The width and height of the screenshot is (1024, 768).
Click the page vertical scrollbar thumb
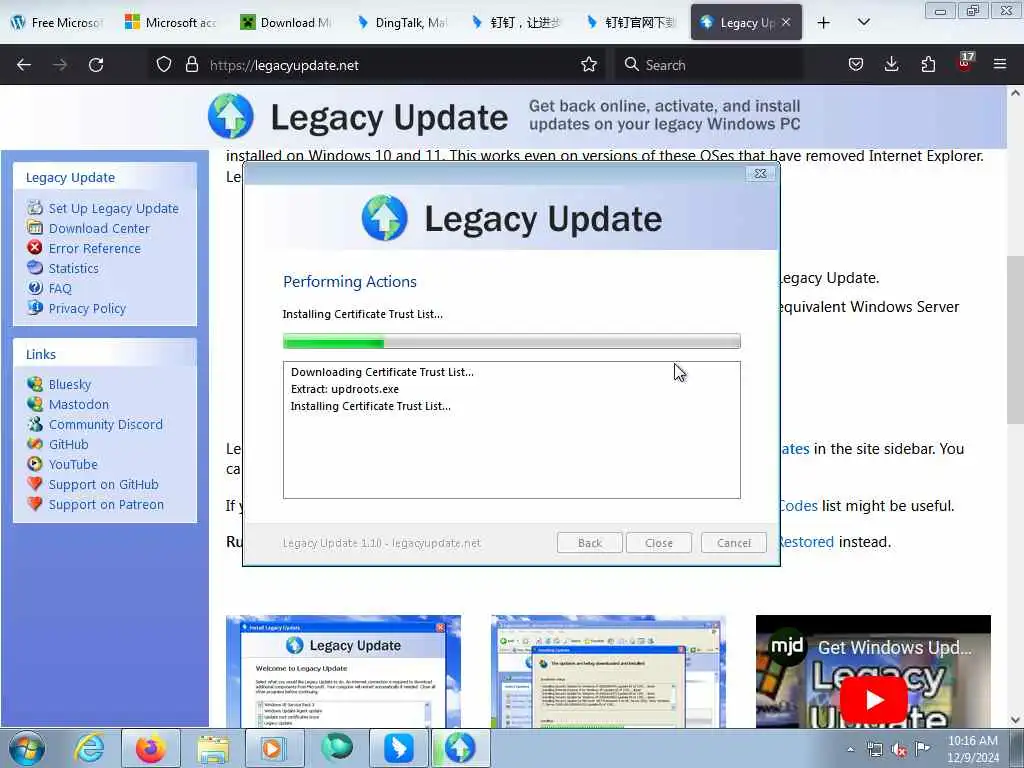point(1015,340)
